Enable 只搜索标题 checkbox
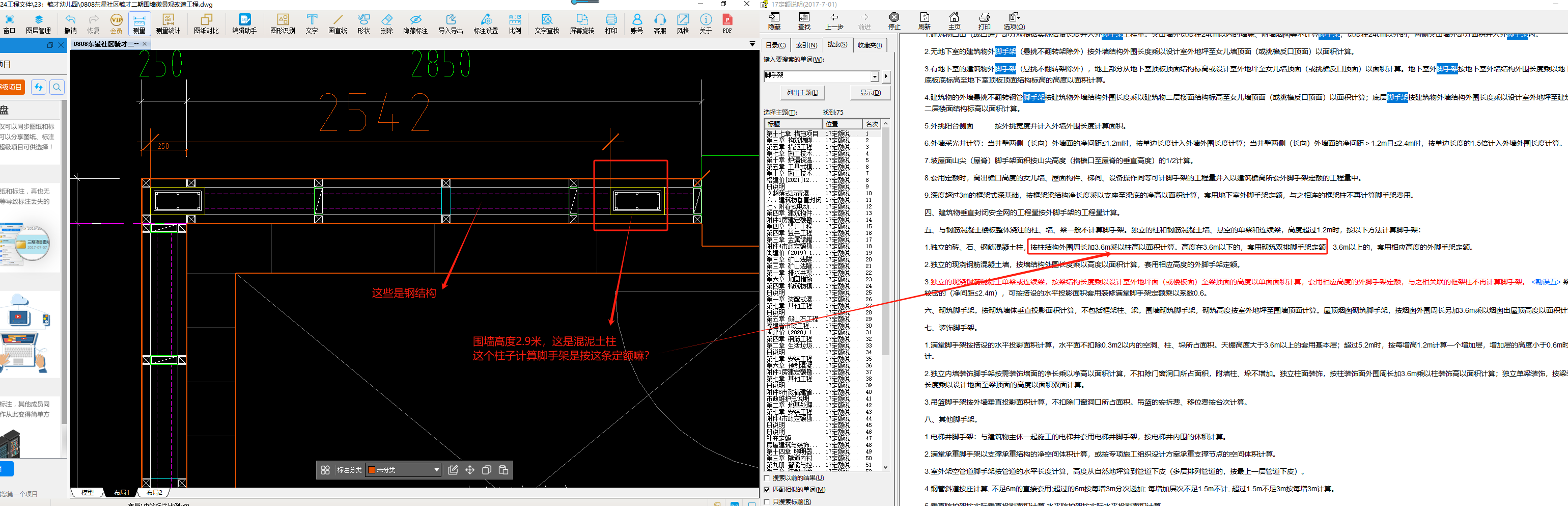 pyautogui.click(x=767, y=502)
